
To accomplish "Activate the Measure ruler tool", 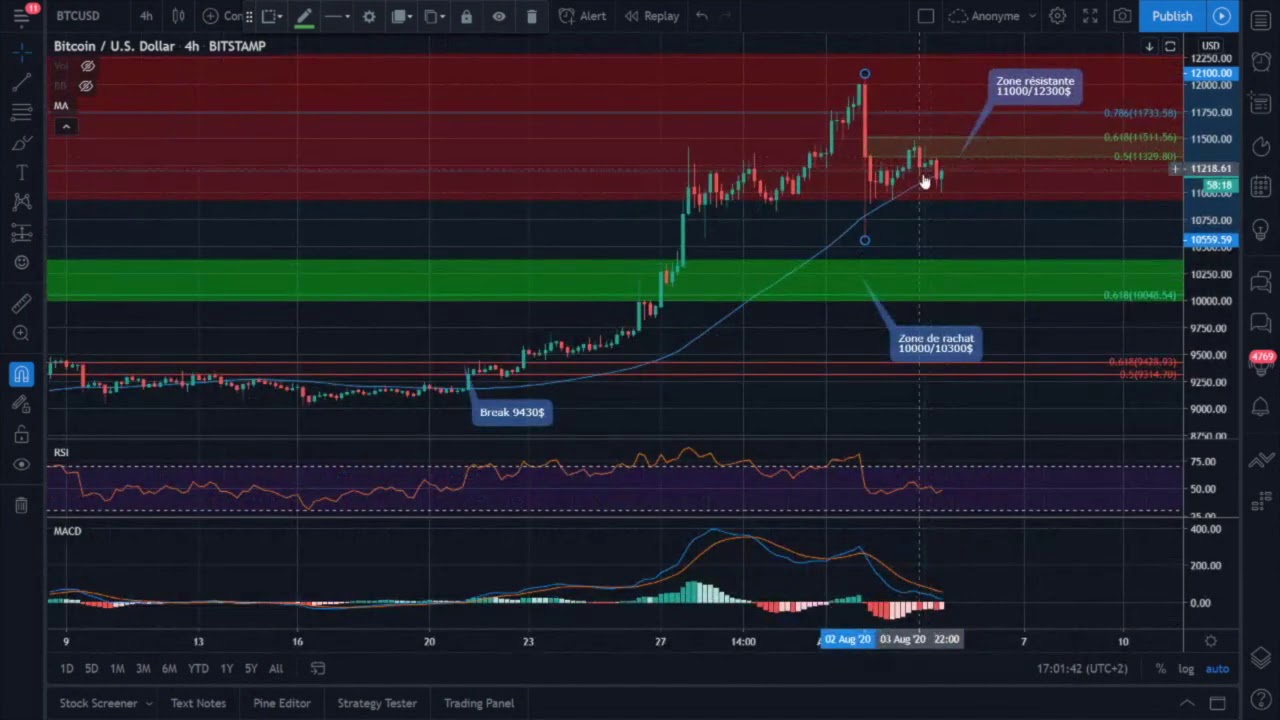I will click(x=22, y=302).
